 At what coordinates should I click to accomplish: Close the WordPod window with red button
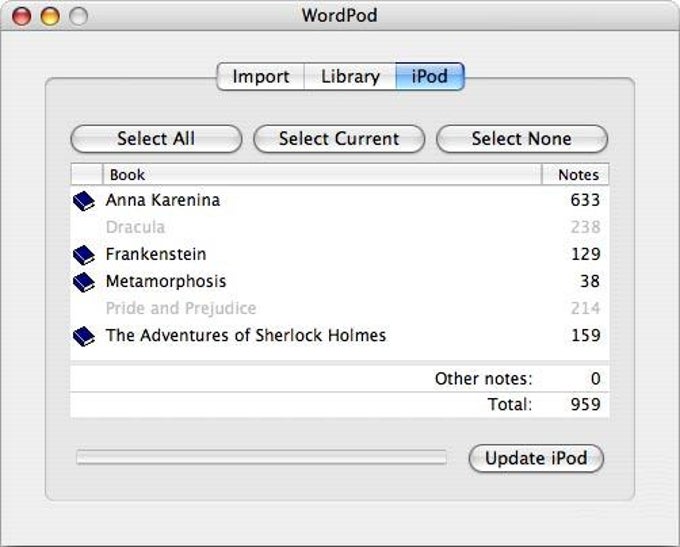click(22, 16)
